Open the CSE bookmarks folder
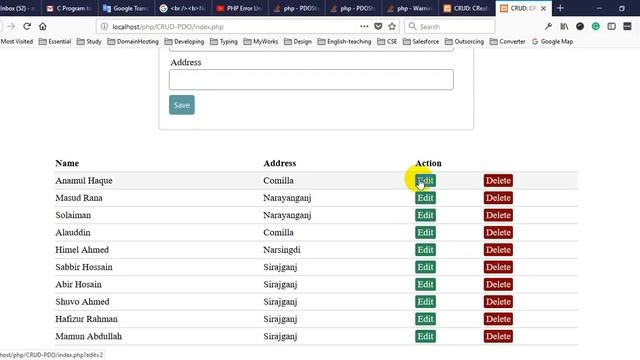Screen dimensions: 640x360 [387, 42]
